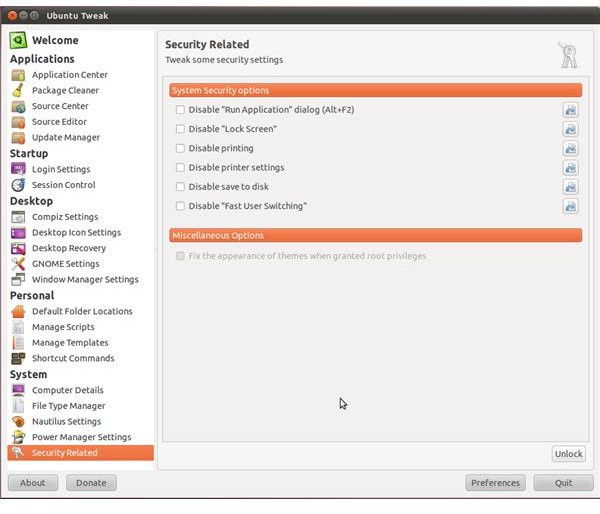Click reset icon beside Disable printer settings
Viewport: 600px width, 514px height.
[570, 168]
